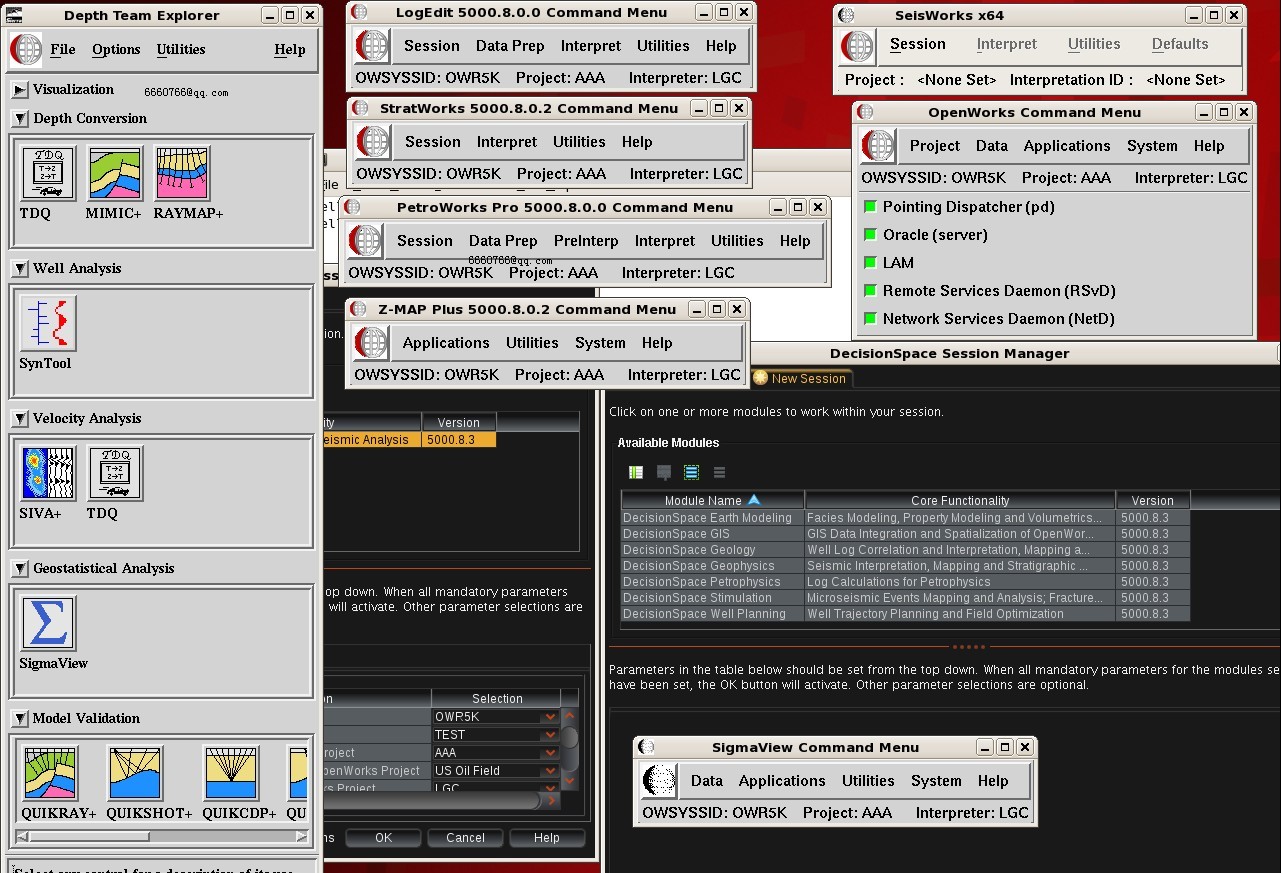Collapse the Well Analysis section
The image size is (1281, 873).
pyautogui.click(x=20, y=269)
